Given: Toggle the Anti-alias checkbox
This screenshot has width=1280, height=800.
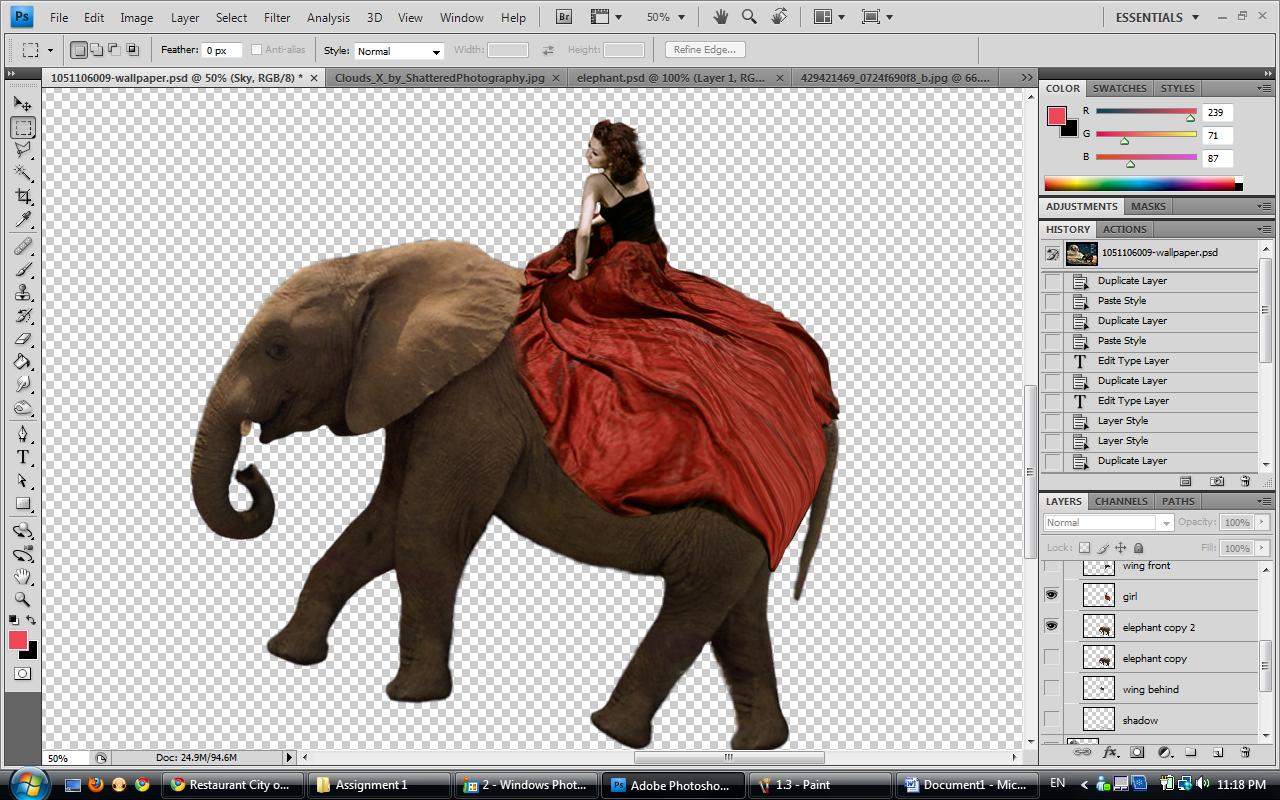Looking at the screenshot, I should pyautogui.click(x=256, y=50).
